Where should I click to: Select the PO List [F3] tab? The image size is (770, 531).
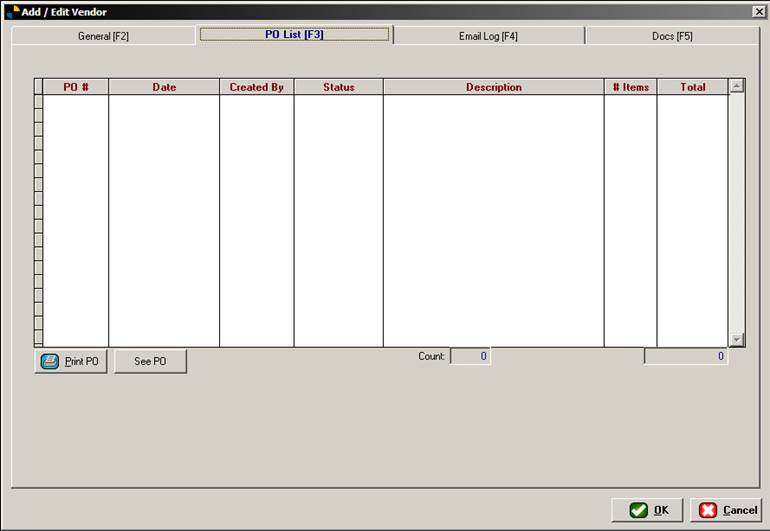click(x=294, y=35)
